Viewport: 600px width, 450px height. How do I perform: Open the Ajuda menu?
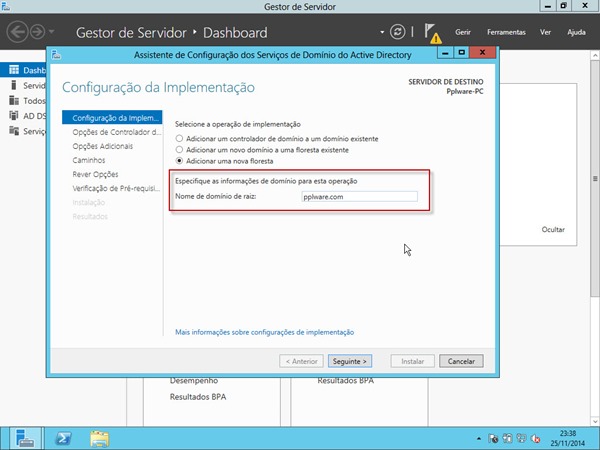(576, 32)
